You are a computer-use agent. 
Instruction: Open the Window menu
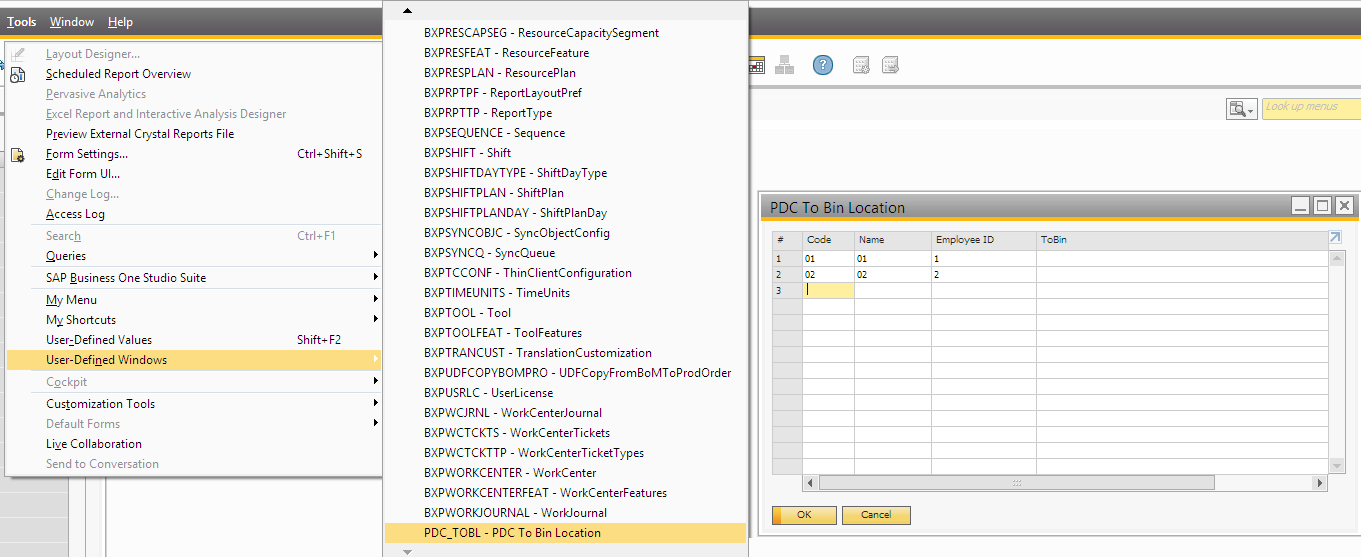[x=72, y=22]
